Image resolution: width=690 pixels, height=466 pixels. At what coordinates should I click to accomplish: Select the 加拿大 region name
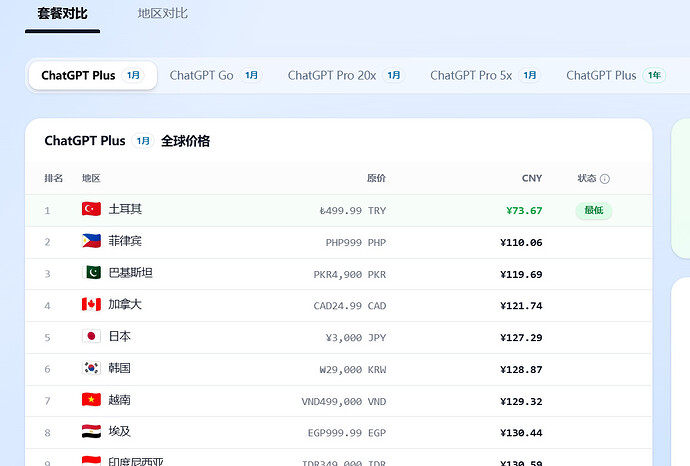125,304
